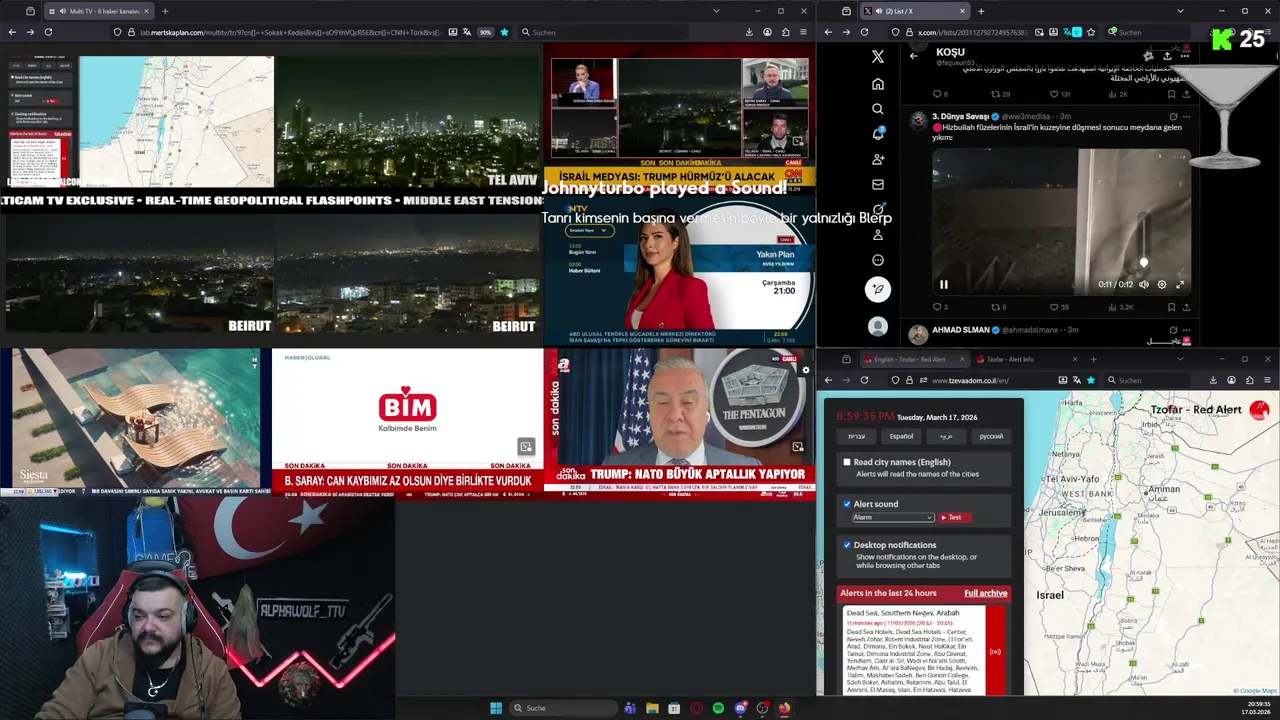Compose a new post on X
This screenshot has height=720, width=1280.
[877, 289]
